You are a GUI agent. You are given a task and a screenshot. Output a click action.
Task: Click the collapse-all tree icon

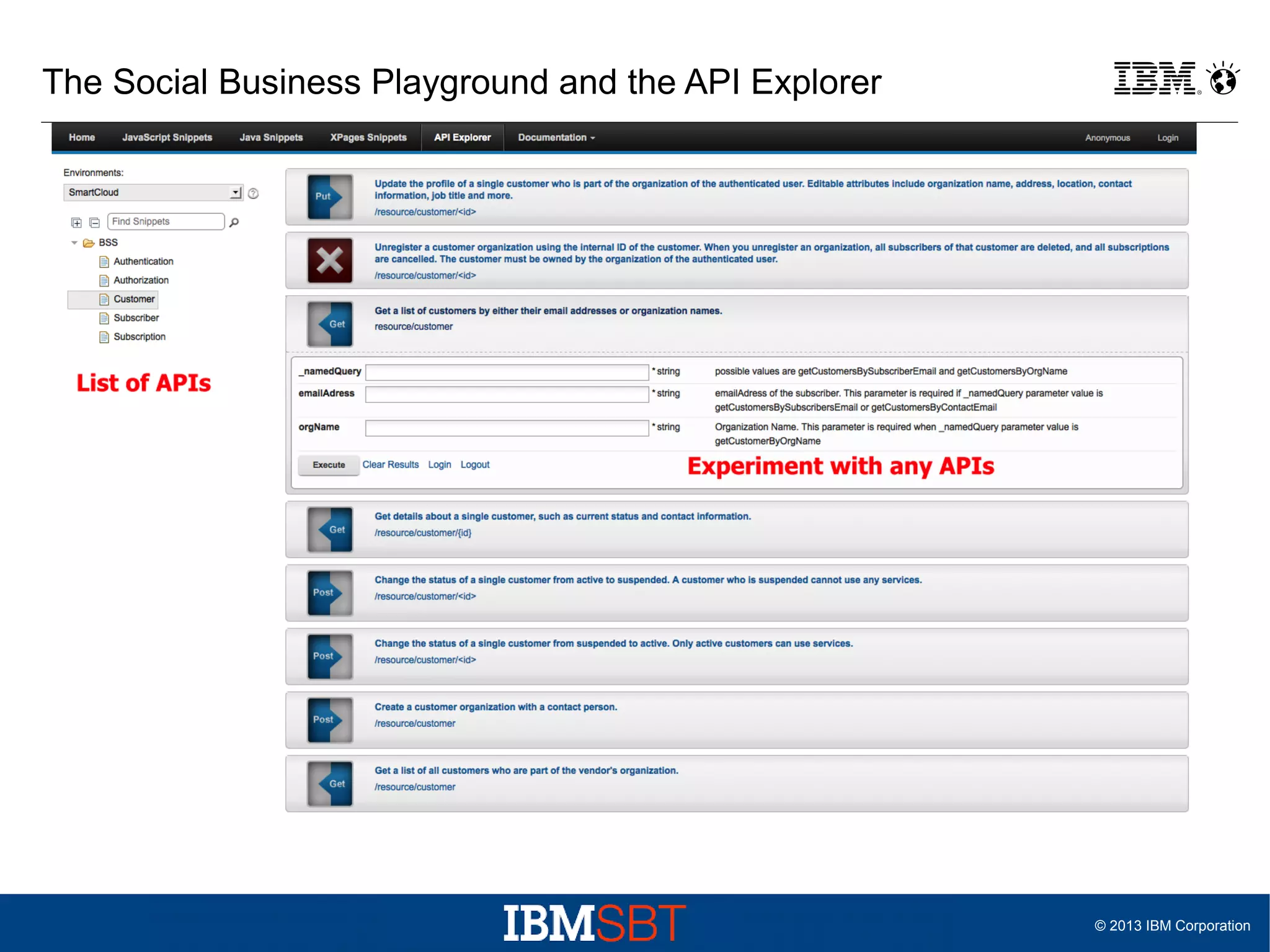[x=94, y=222]
